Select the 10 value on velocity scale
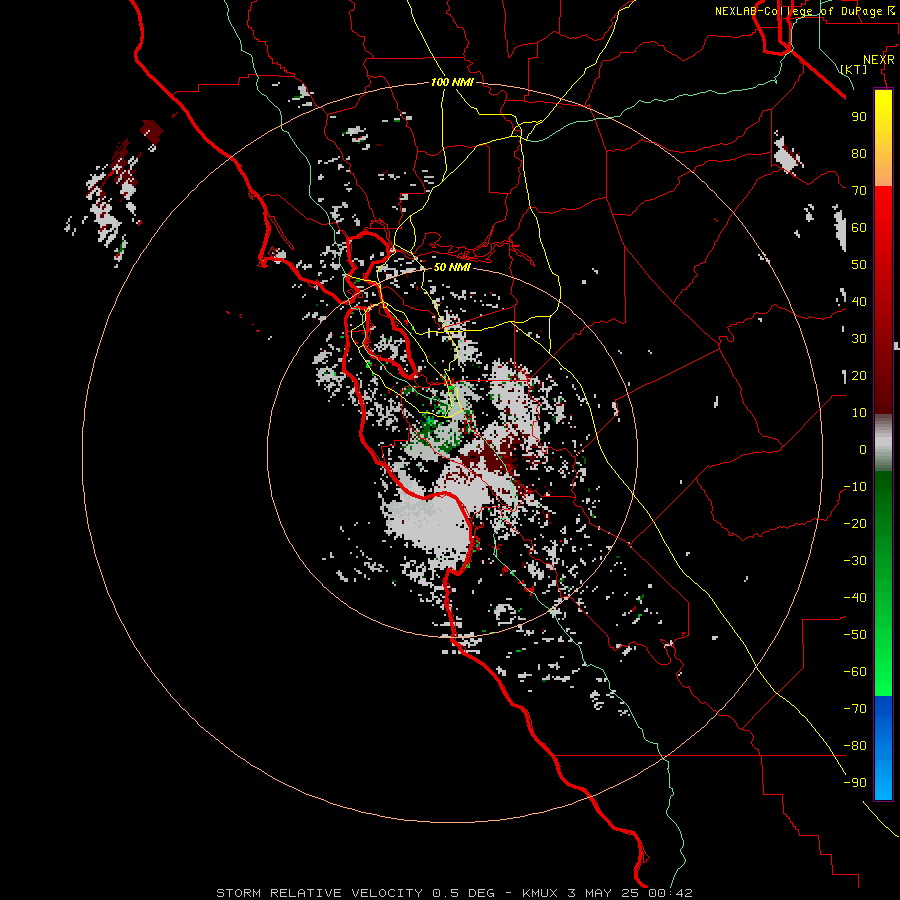The width and height of the screenshot is (900, 900). (x=859, y=413)
